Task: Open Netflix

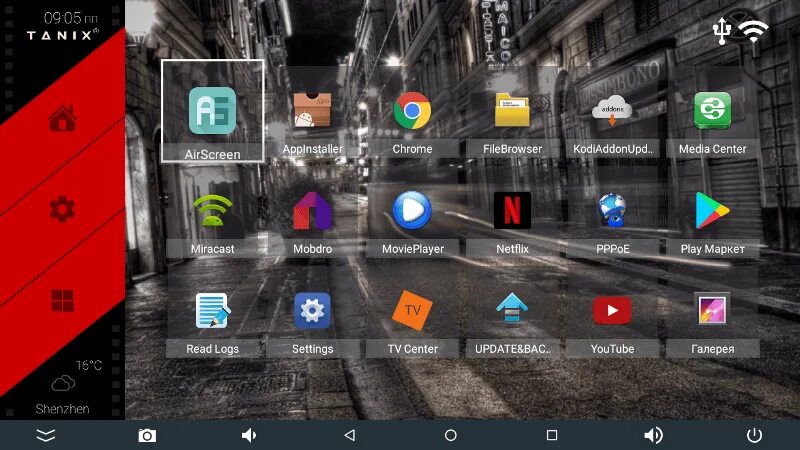Action: pyautogui.click(x=512, y=210)
